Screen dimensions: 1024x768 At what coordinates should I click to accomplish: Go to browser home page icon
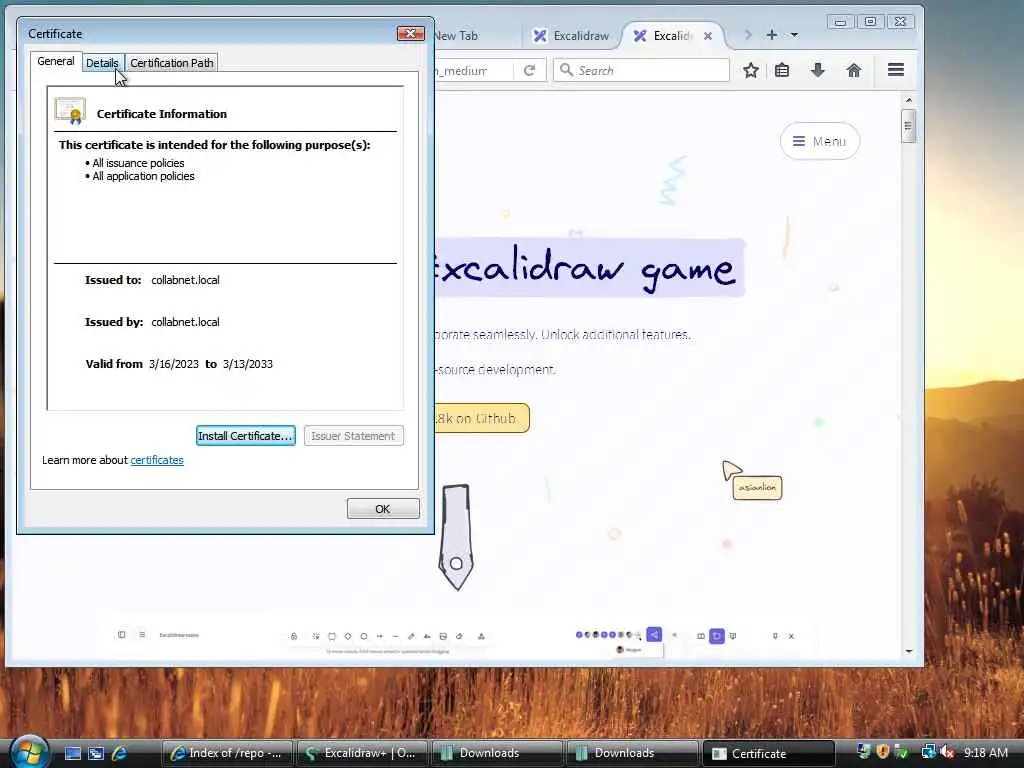click(854, 70)
